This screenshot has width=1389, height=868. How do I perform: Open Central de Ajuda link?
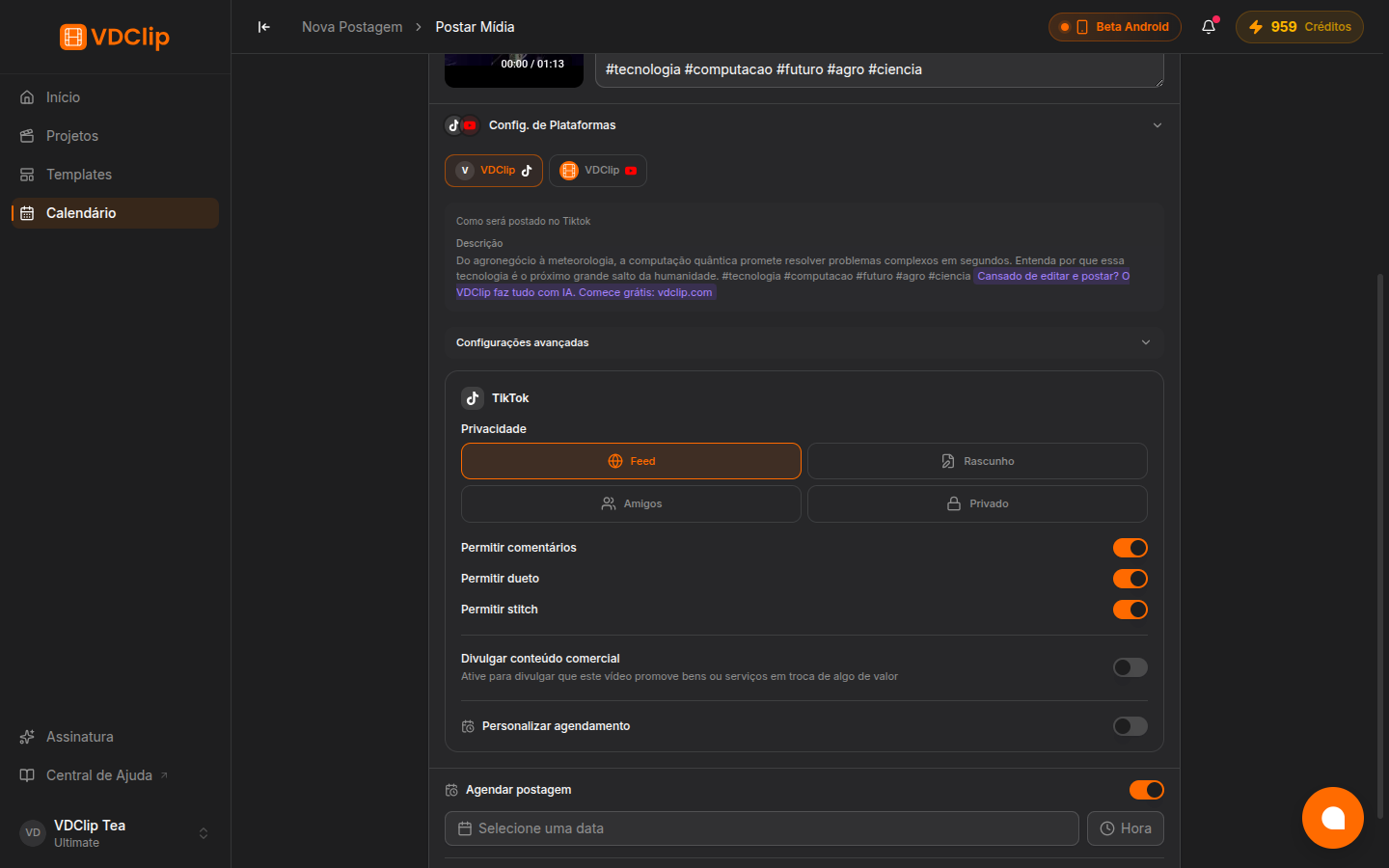[115, 775]
